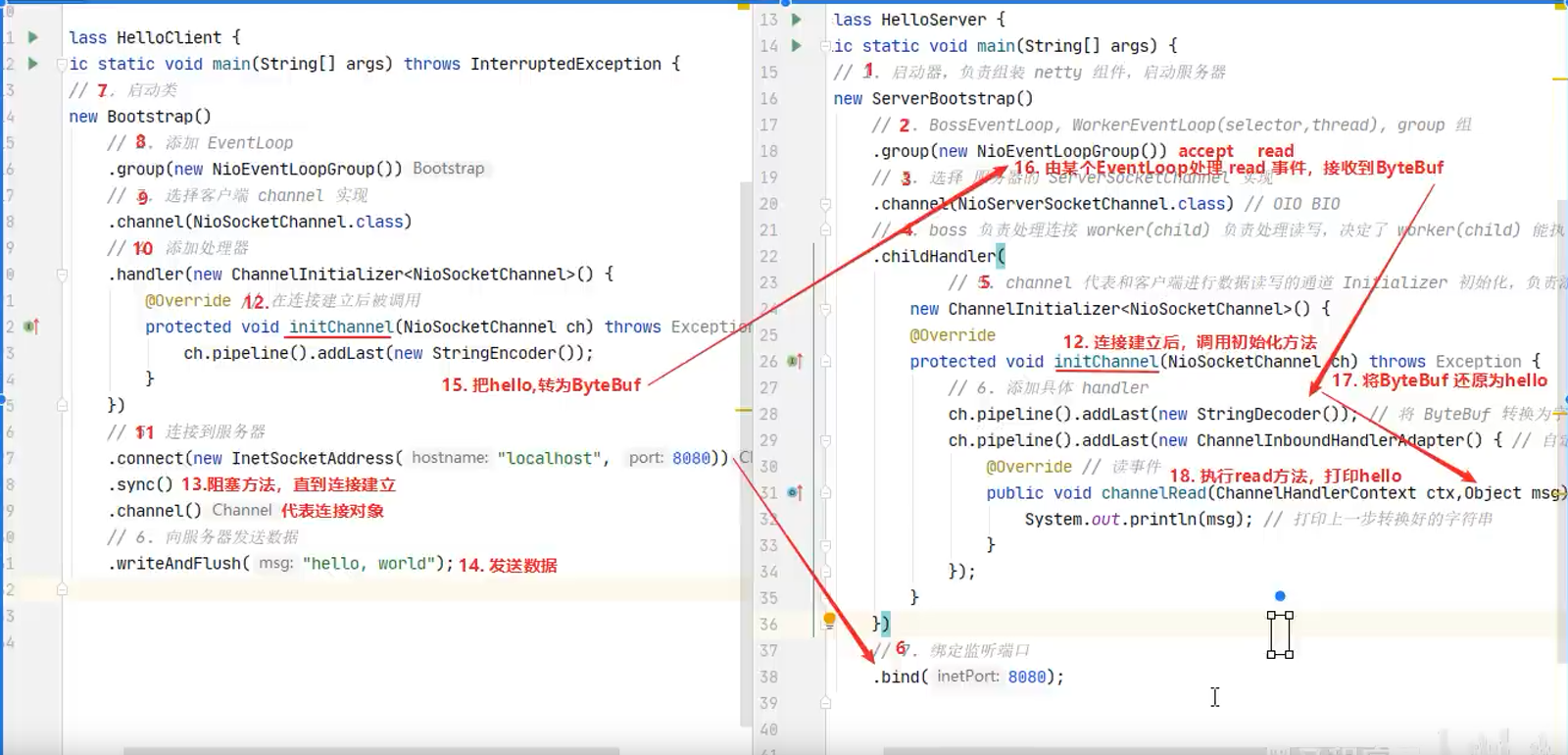Click line number 38 in server gutter
The width and height of the screenshot is (1568, 755).
pyautogui.click(x=768, y=677)
